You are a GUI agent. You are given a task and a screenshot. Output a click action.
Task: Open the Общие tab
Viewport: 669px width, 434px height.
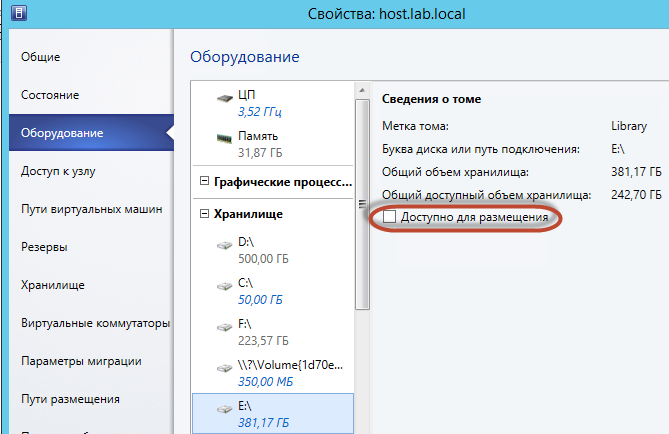tap(41, 57)
